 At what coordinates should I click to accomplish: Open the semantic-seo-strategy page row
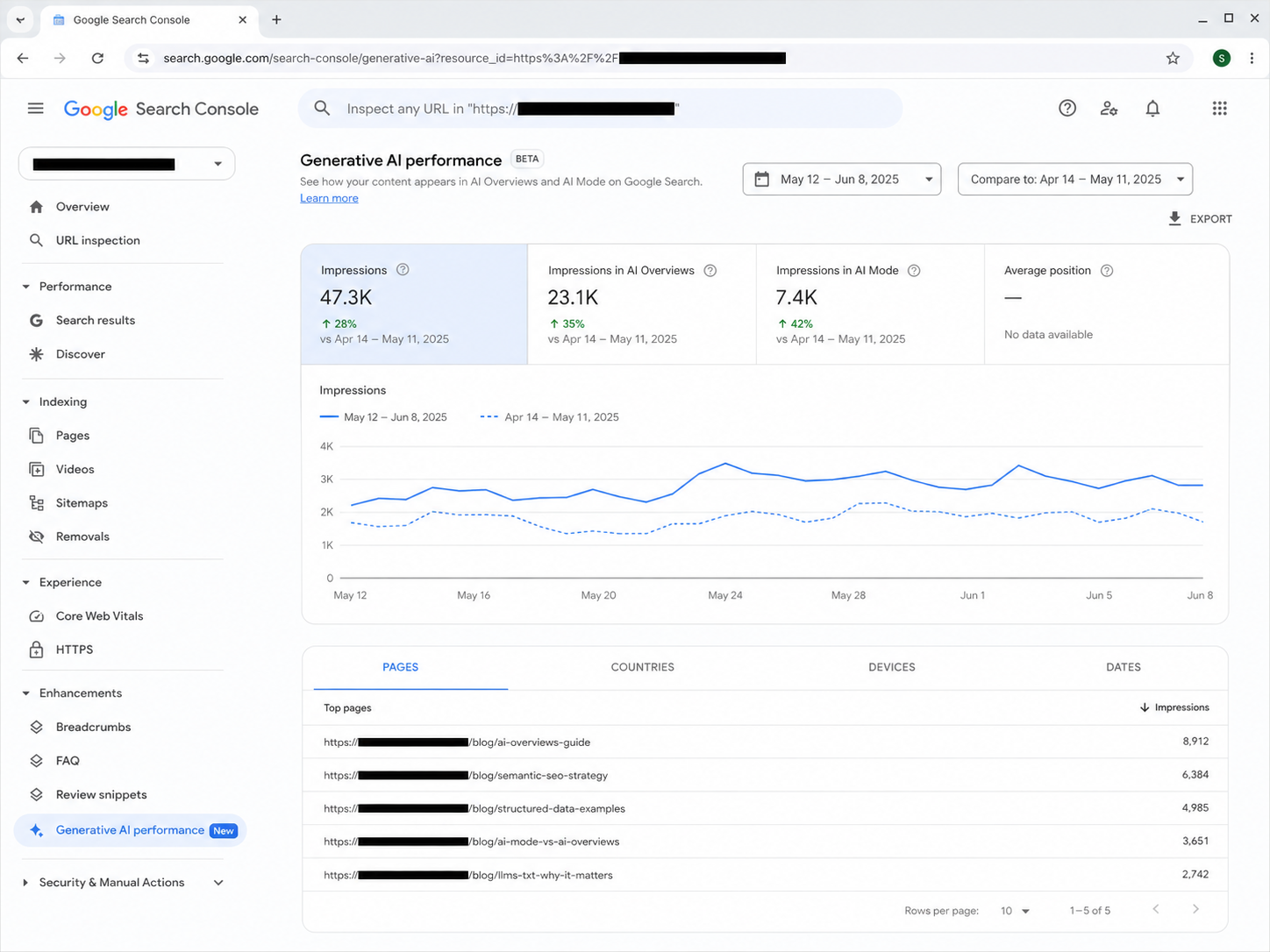click(x=765, y=775)
